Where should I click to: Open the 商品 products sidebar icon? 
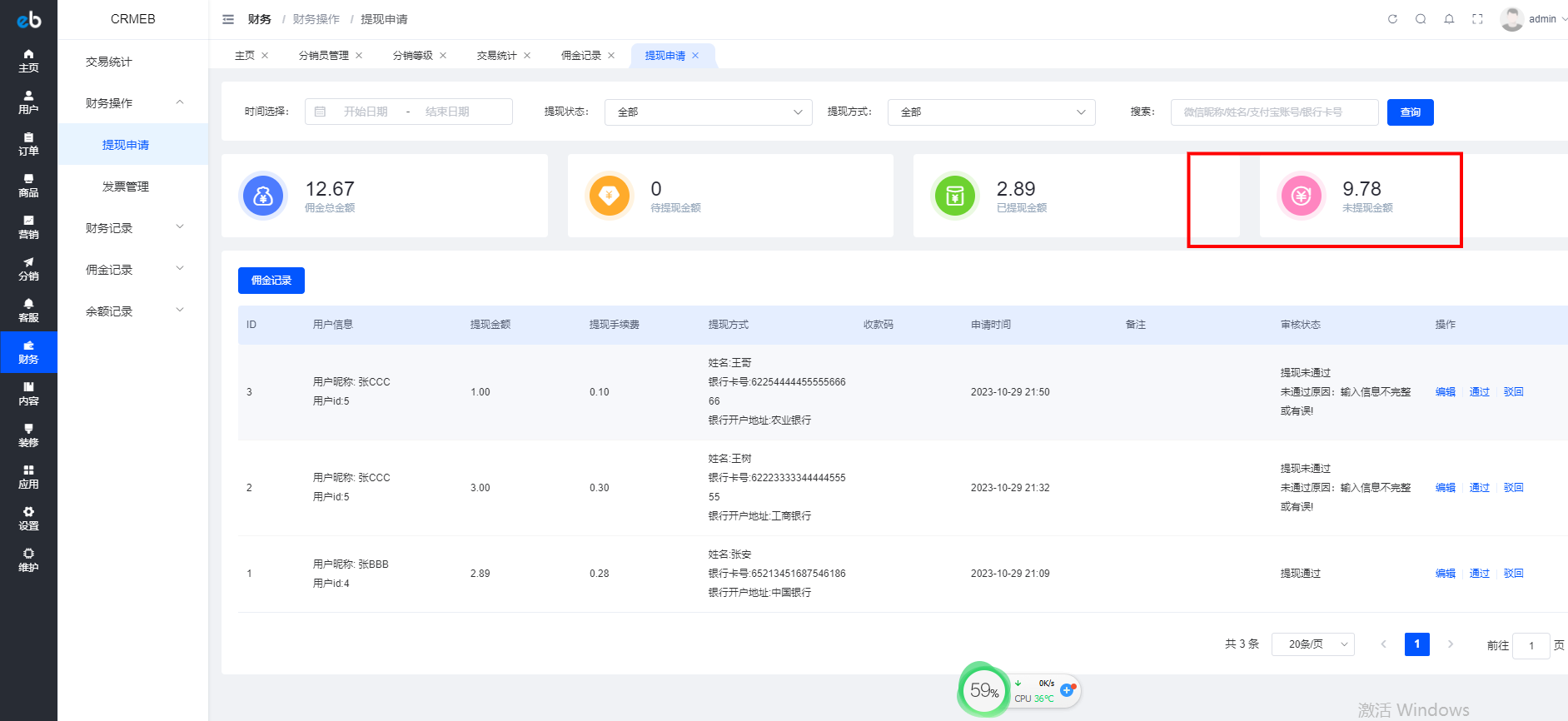click(x=28, y=186)
